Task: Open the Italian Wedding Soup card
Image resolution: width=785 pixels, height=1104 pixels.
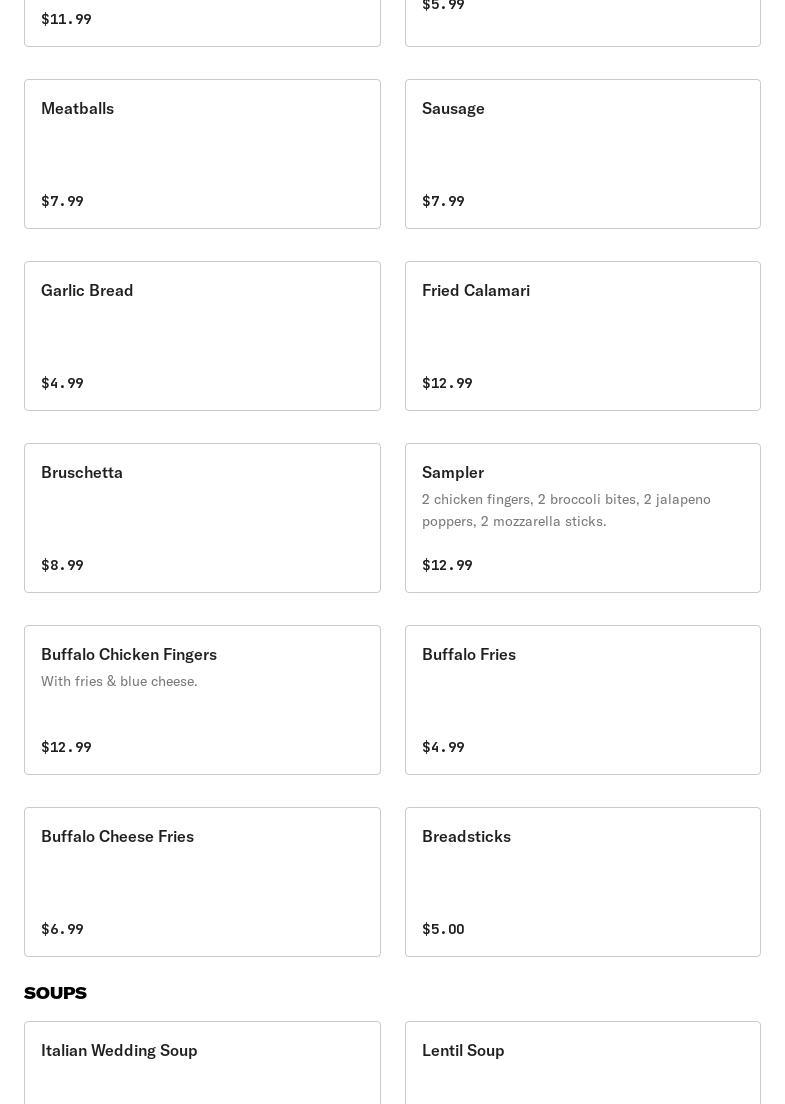Action: tap(202, 1062)
